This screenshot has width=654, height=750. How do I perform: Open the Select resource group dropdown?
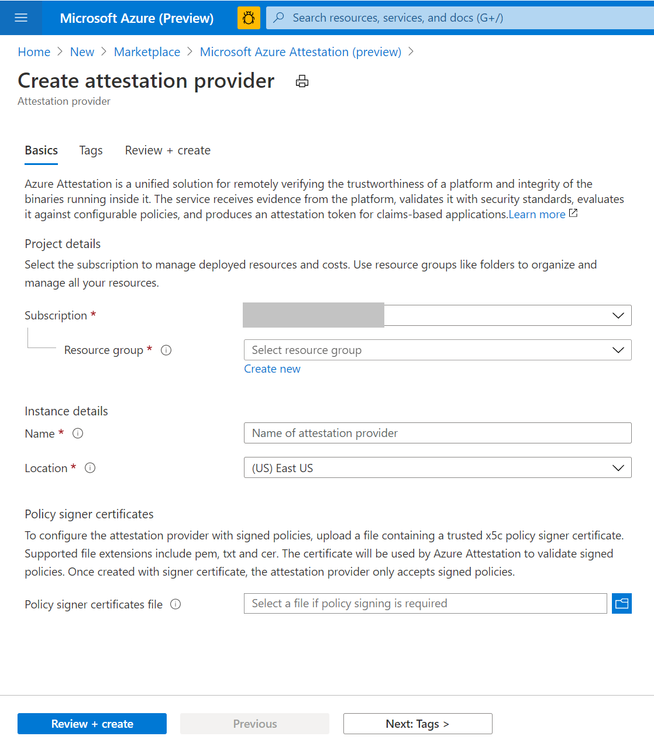coord(437,350)
